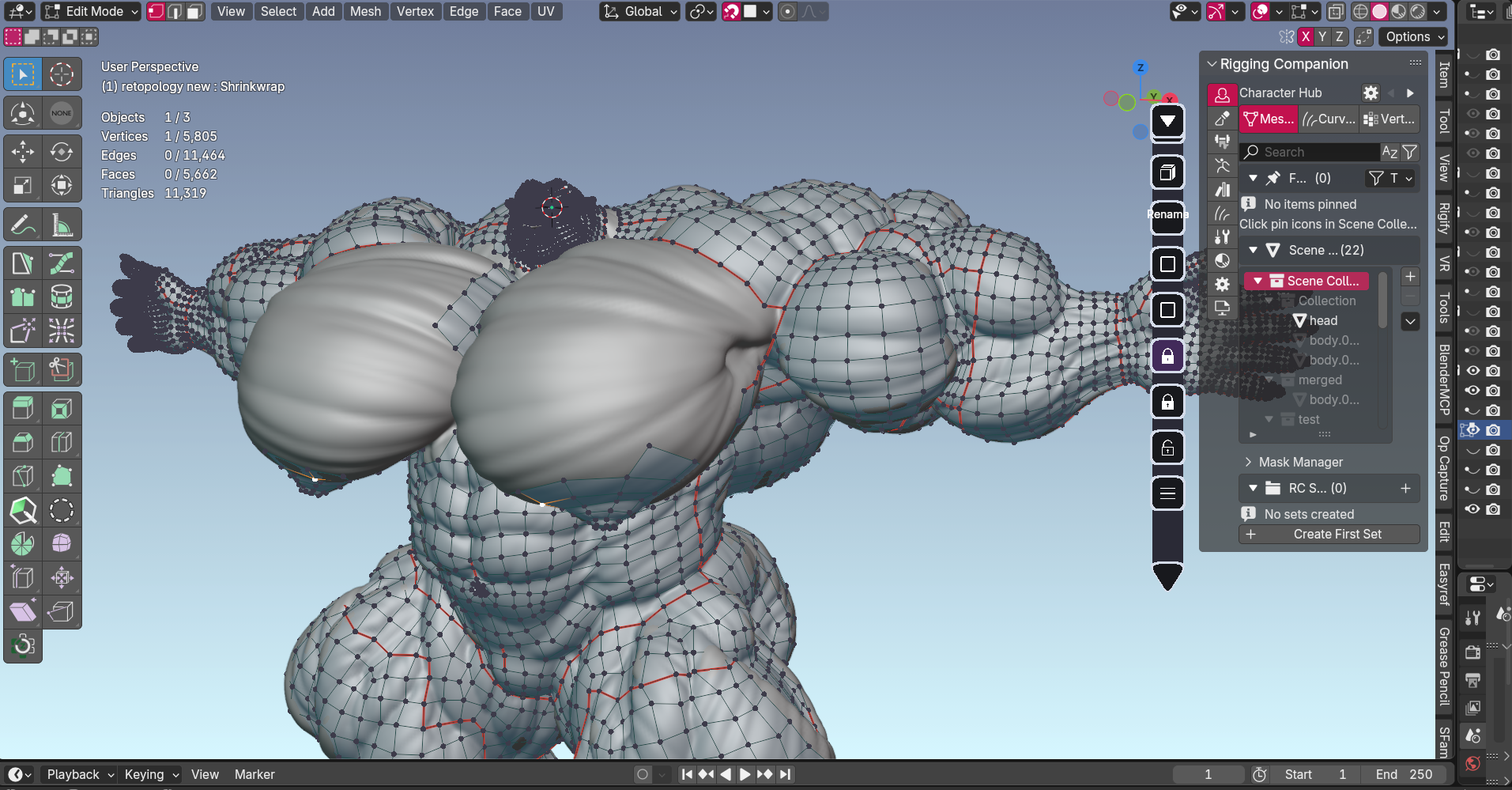Viewport: 1512px width, 790px height.
Task: Select the Measure ruler tool
Action: coord(62,225)
